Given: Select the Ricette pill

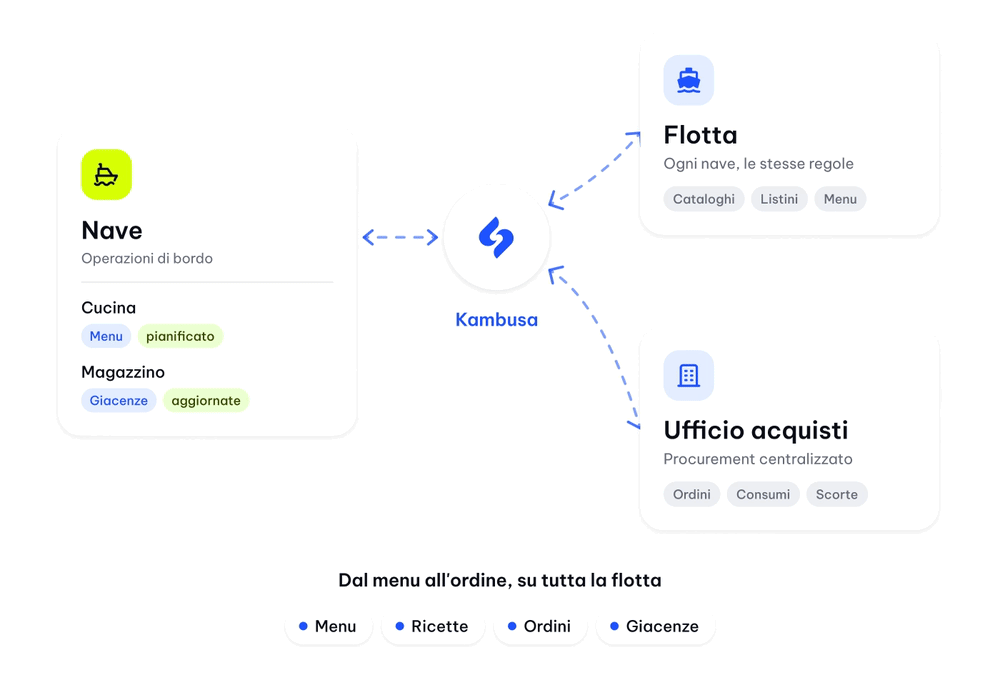Looking at the screenshot, I should 432,626.
